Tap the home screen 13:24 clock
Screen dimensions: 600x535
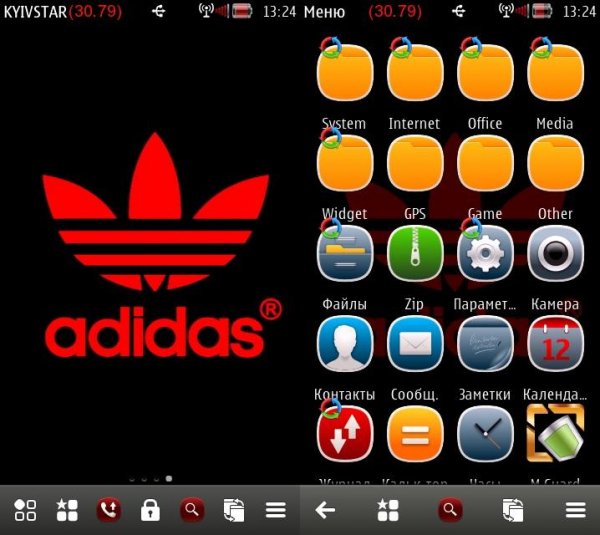pyautogui.click(x=279, y=12)
